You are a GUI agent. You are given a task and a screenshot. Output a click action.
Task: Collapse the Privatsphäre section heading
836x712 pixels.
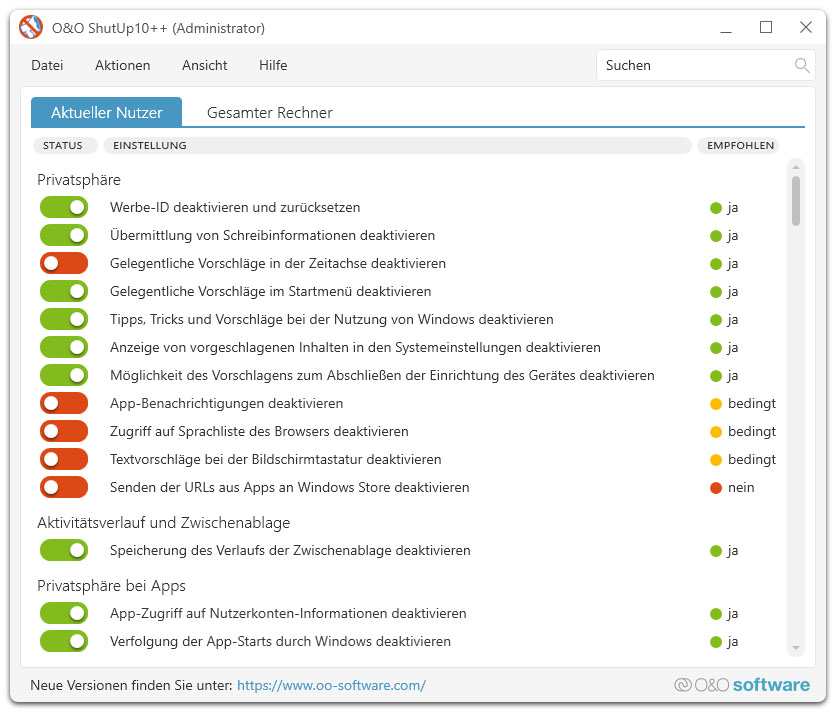(x=79, y=180)
